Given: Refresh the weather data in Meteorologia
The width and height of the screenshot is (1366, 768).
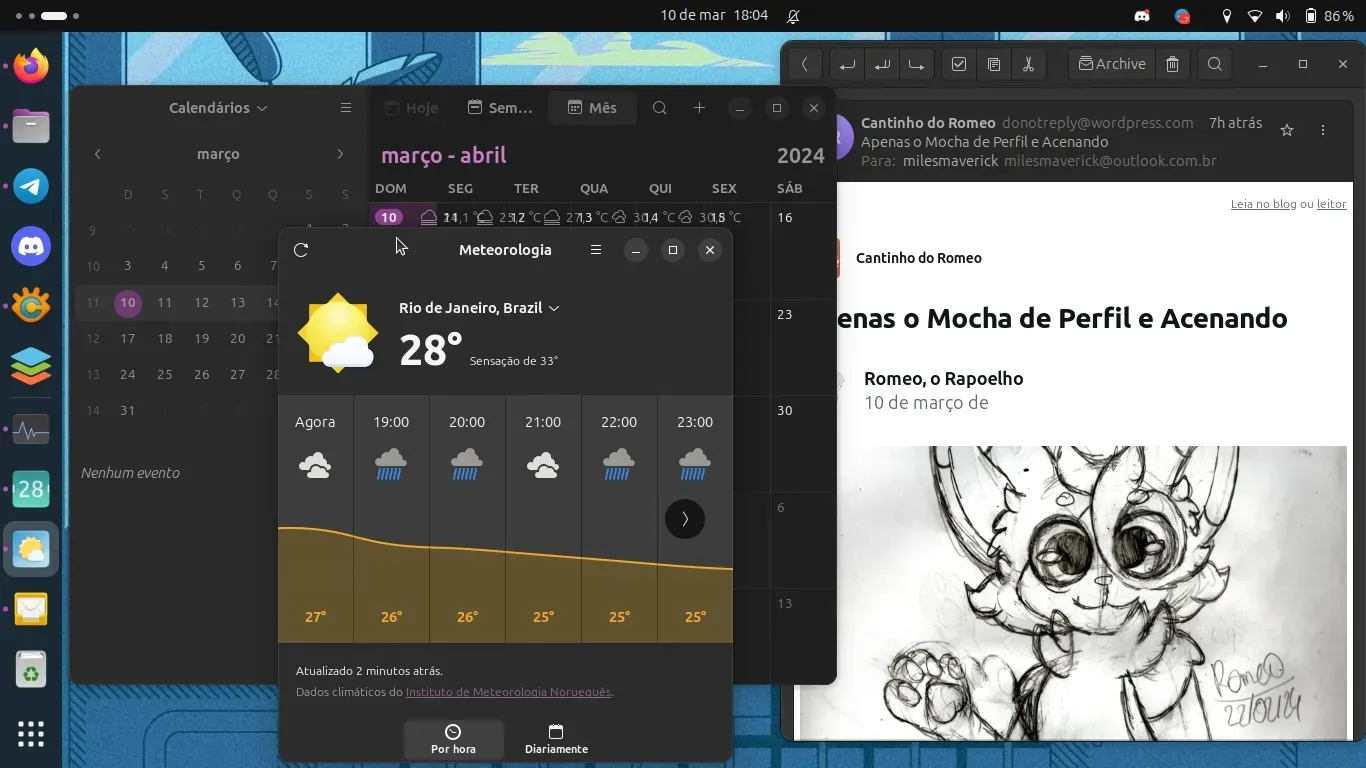Looking at the screenshot, I should (x=301, y=250).
